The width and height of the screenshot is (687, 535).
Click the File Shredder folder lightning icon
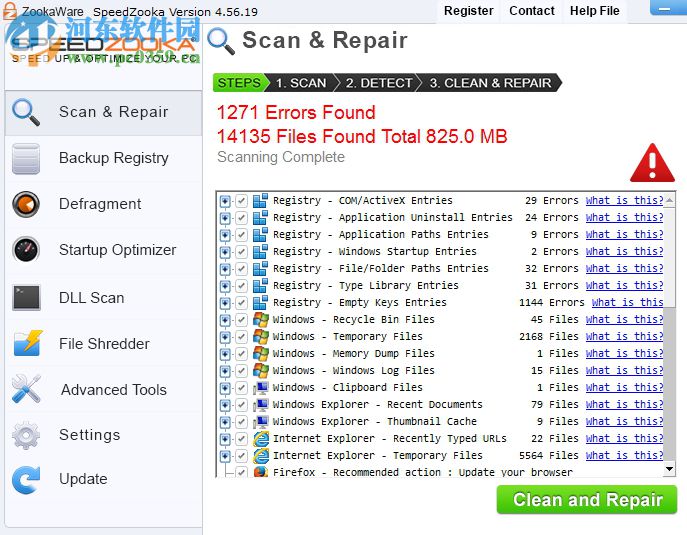(x=28, y=344)
